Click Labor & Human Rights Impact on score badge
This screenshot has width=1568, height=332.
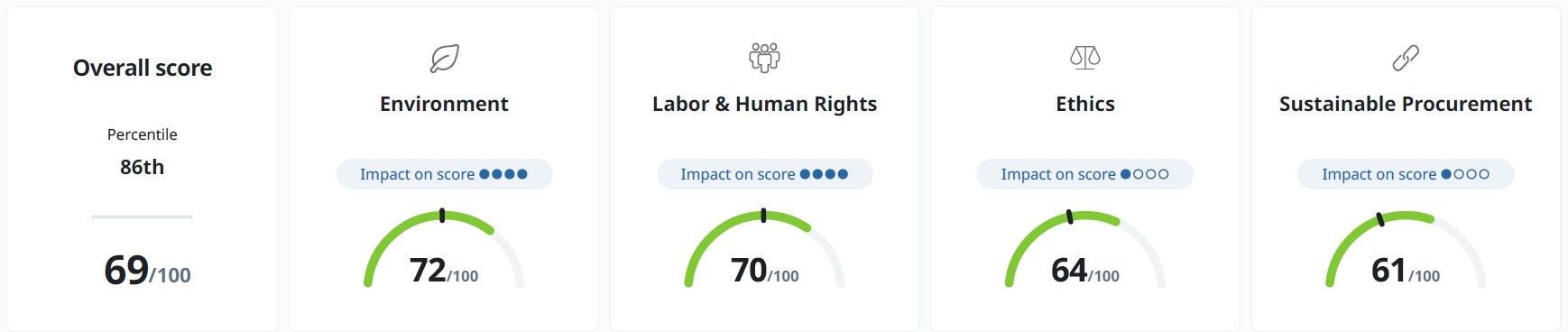pyautogui.click(x=764, y=174)
